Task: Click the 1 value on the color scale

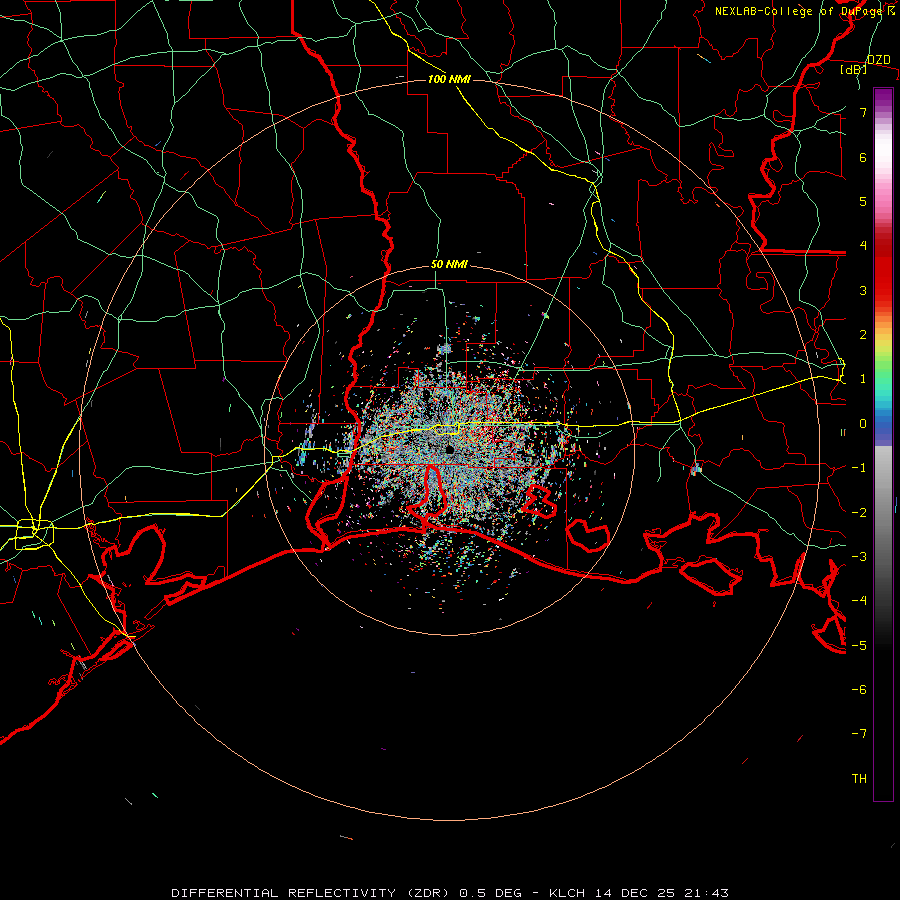Action: pos(863,379)
